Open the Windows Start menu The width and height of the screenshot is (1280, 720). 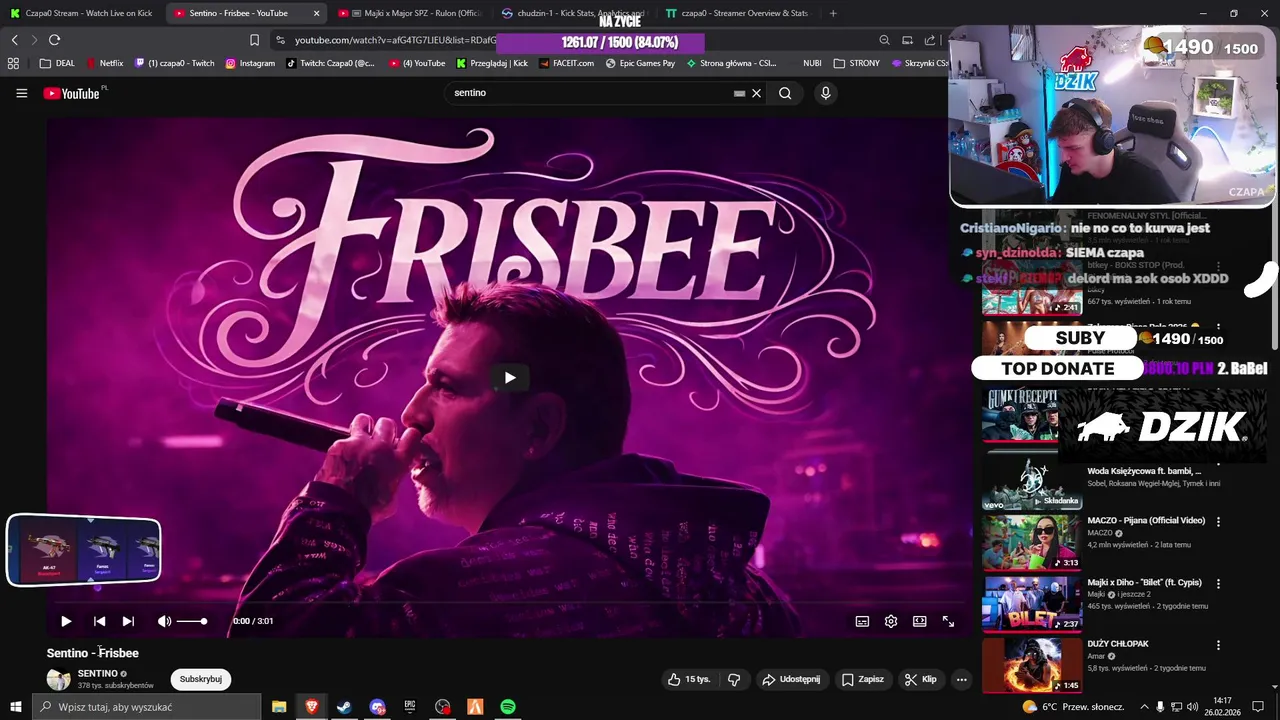[x=15, y=707]
